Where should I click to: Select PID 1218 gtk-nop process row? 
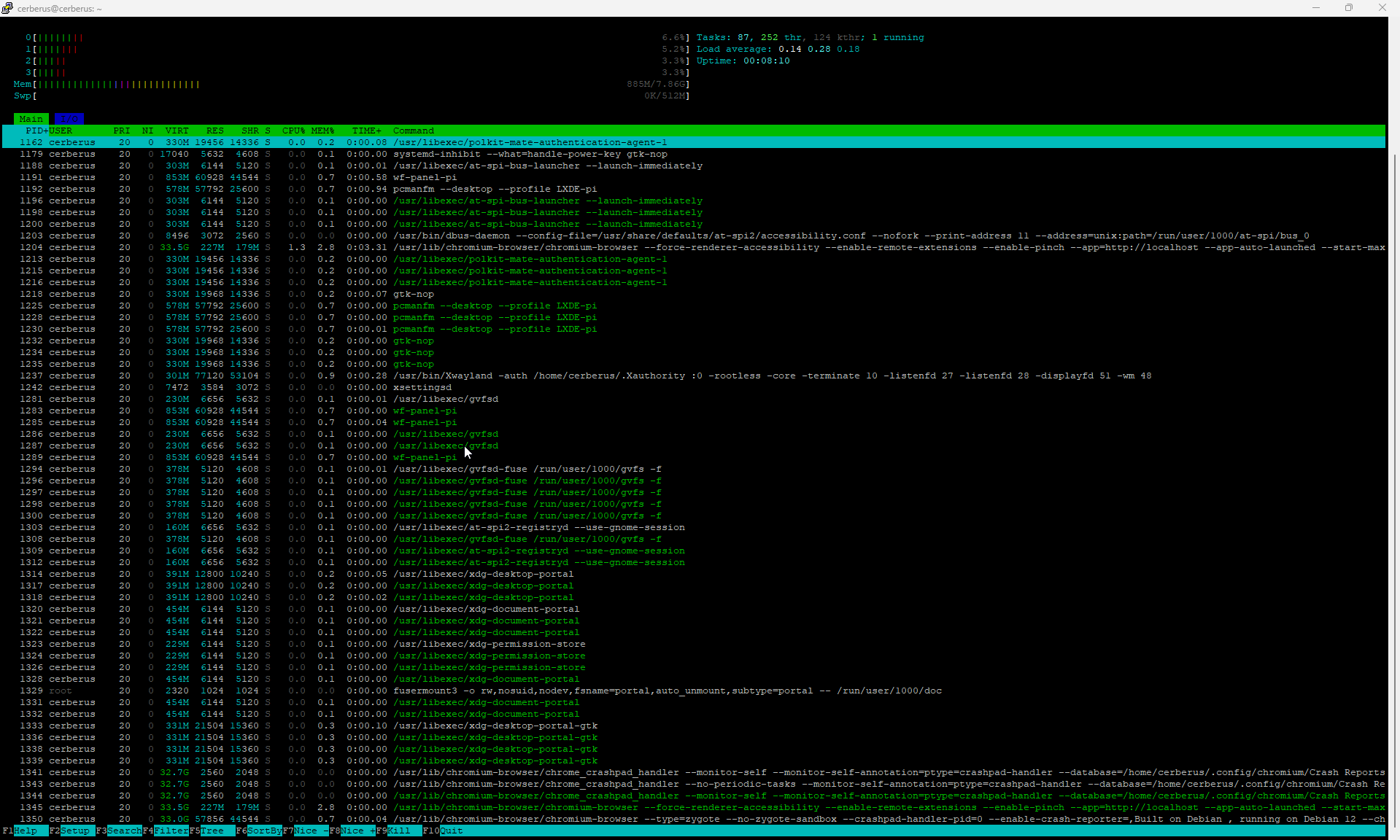(693, 294)
